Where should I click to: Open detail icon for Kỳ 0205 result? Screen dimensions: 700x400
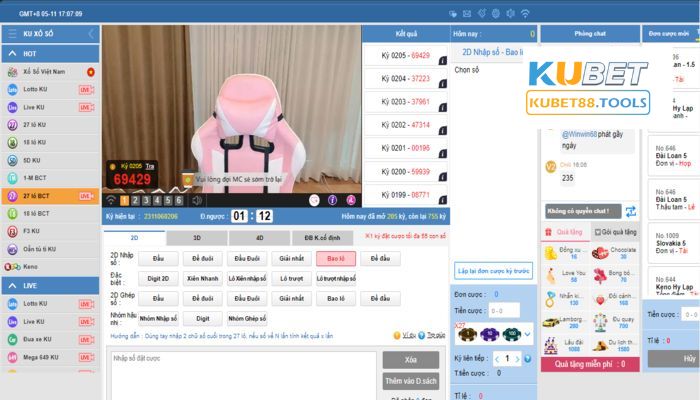pos(442,61)
